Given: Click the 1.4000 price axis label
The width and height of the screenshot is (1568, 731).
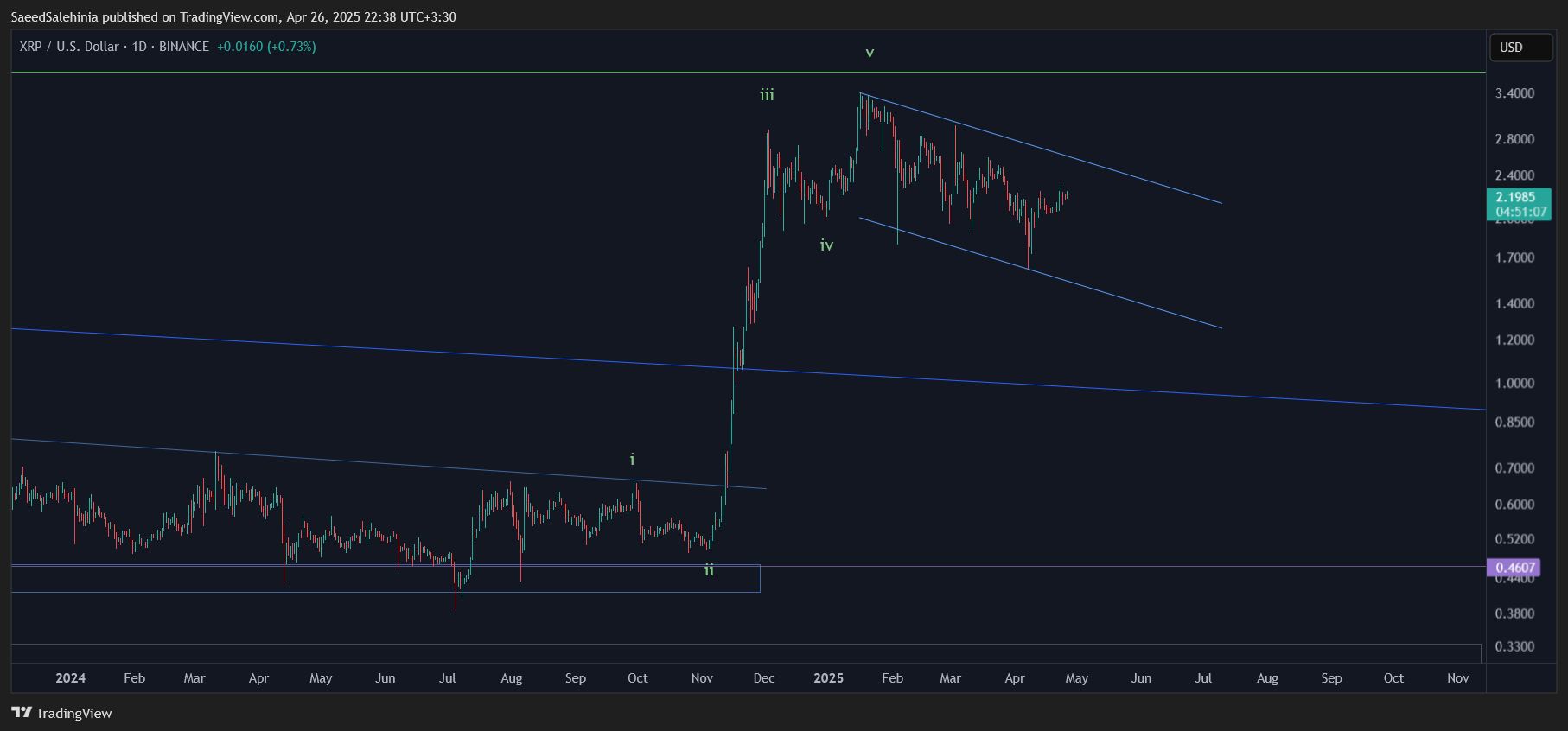Looking at the screenshot, I should (x=1514, y=303).
